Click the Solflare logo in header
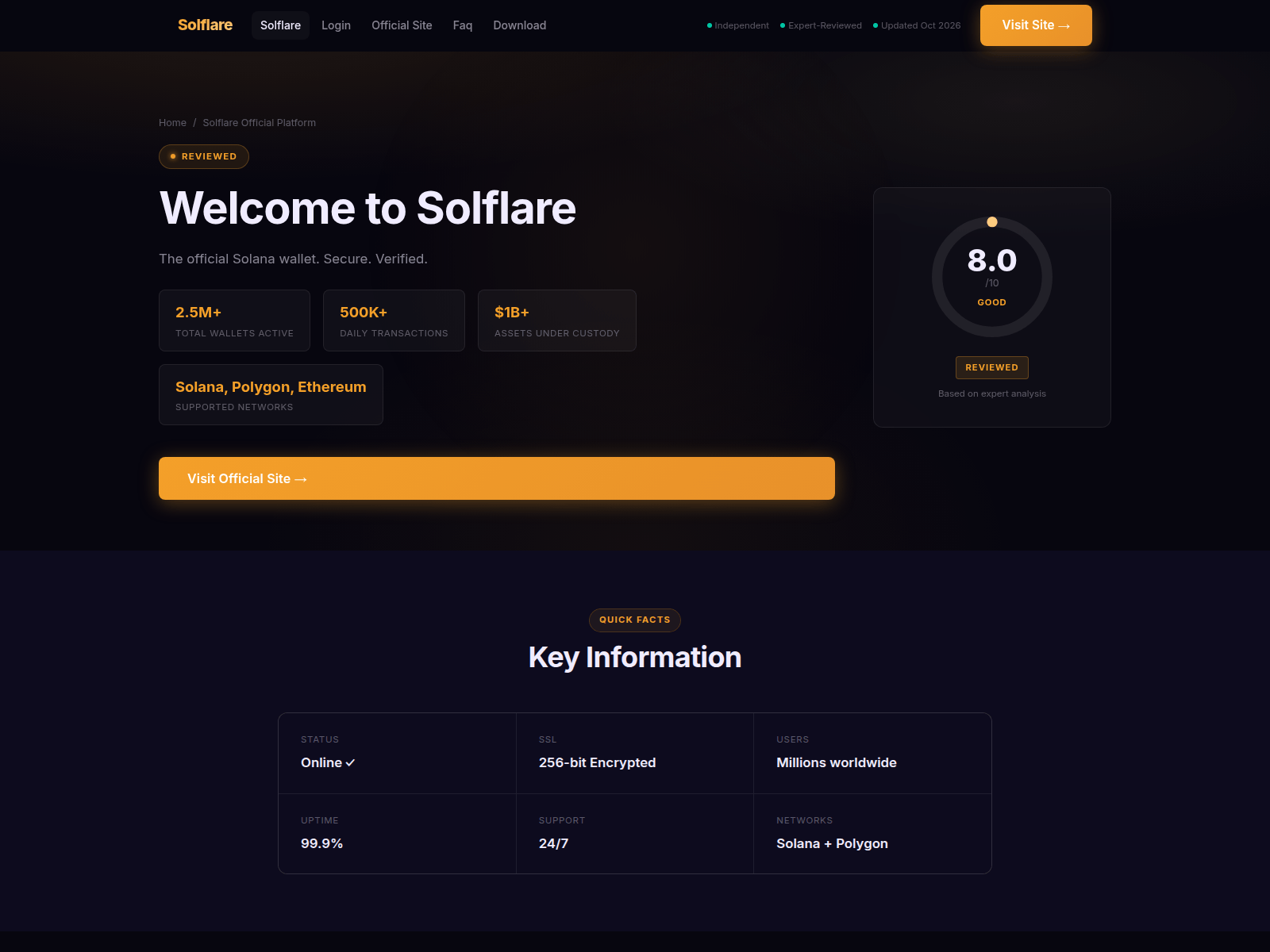The width and height of the screenshot is (1270, 952). [205, 25]
